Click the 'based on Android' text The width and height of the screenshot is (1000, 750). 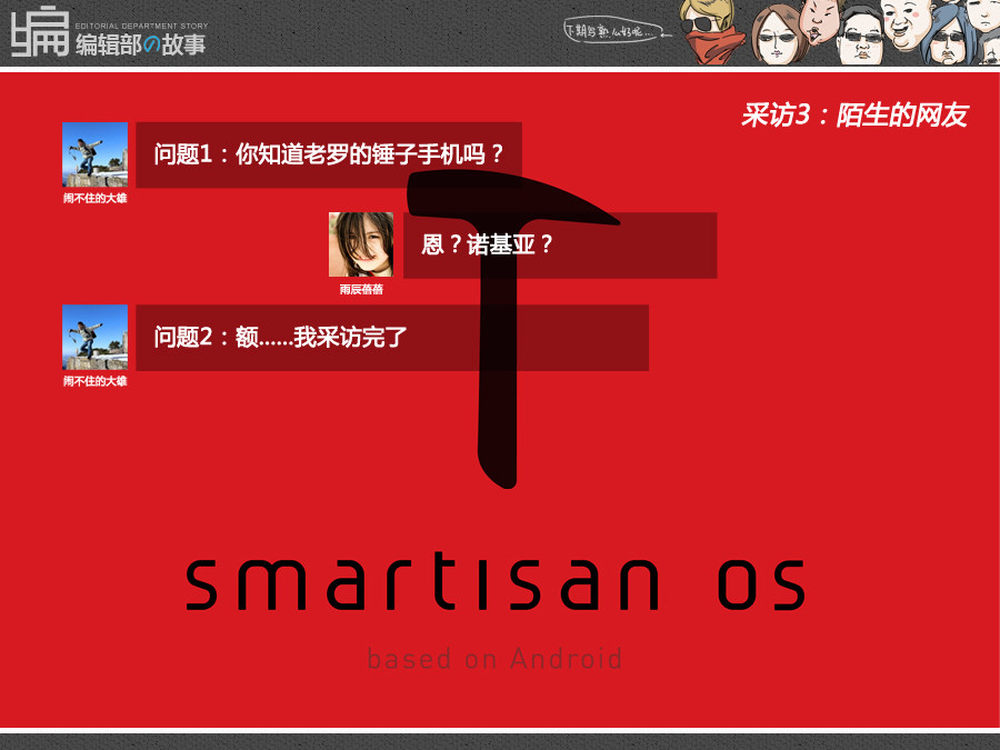pyautogui.click(x=495, y=659)
